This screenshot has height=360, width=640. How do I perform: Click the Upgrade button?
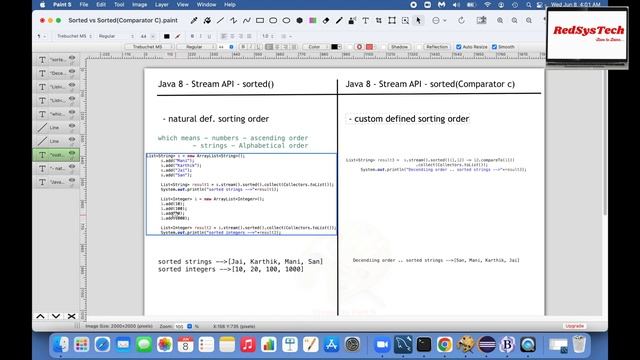click(x=575, y=326)
